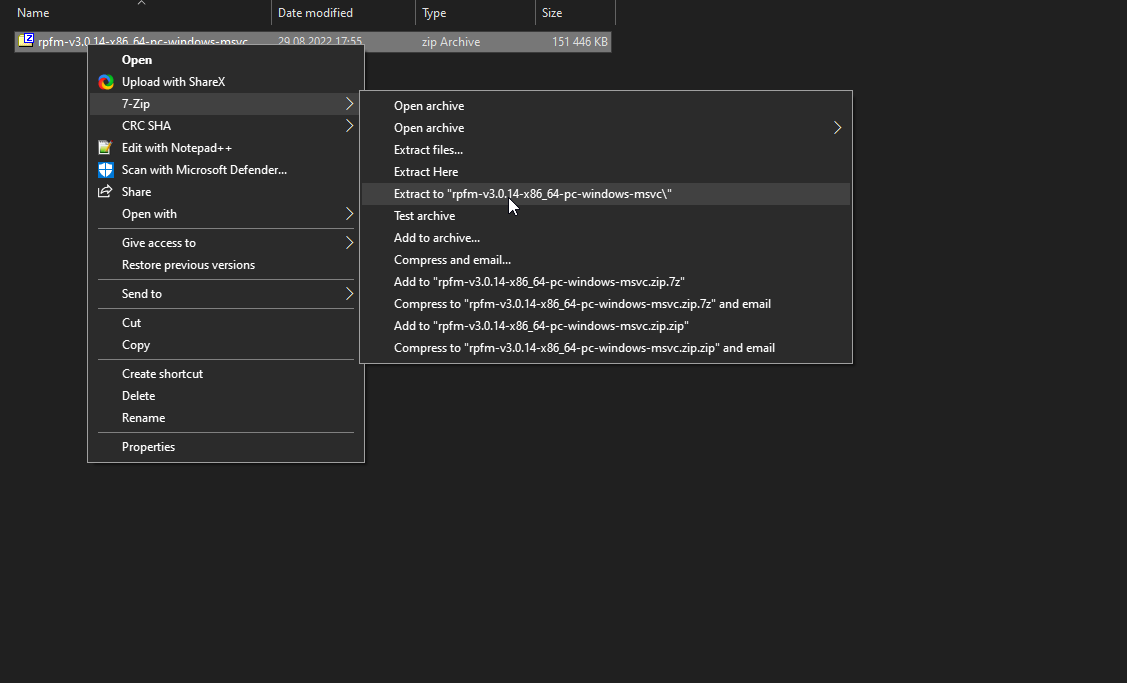The width and height of the screenshot is (1127, 683).
Task: Click the Notepad++ icon in context menu
Action: coord(105,147)
